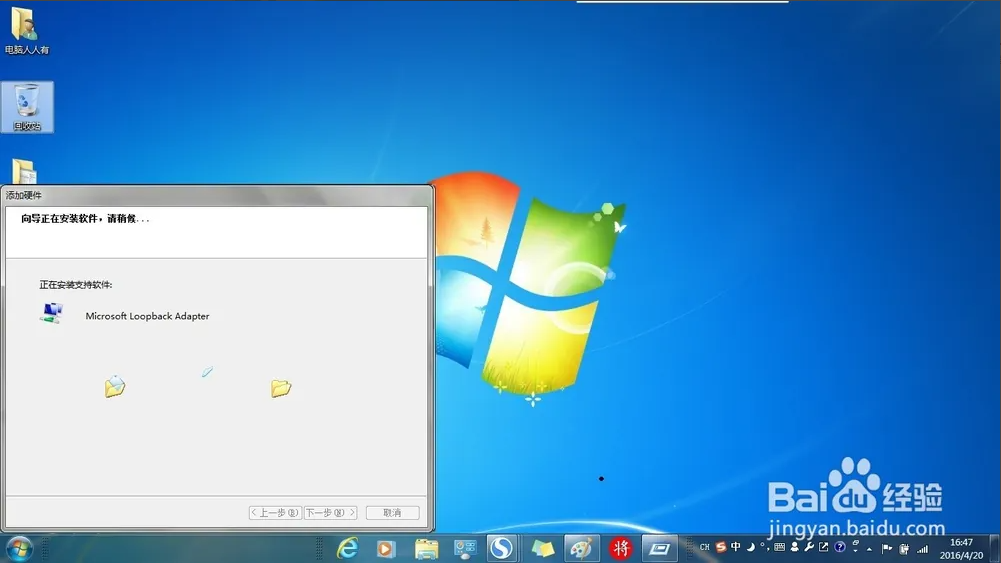Click the network signal tray icon
This screenshot has height=563, width=1001.
point(922,548)
